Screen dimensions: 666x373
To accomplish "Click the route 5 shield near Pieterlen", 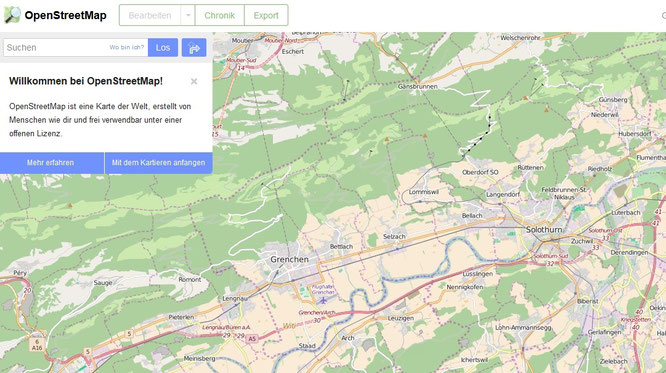I will pos(129,334).
